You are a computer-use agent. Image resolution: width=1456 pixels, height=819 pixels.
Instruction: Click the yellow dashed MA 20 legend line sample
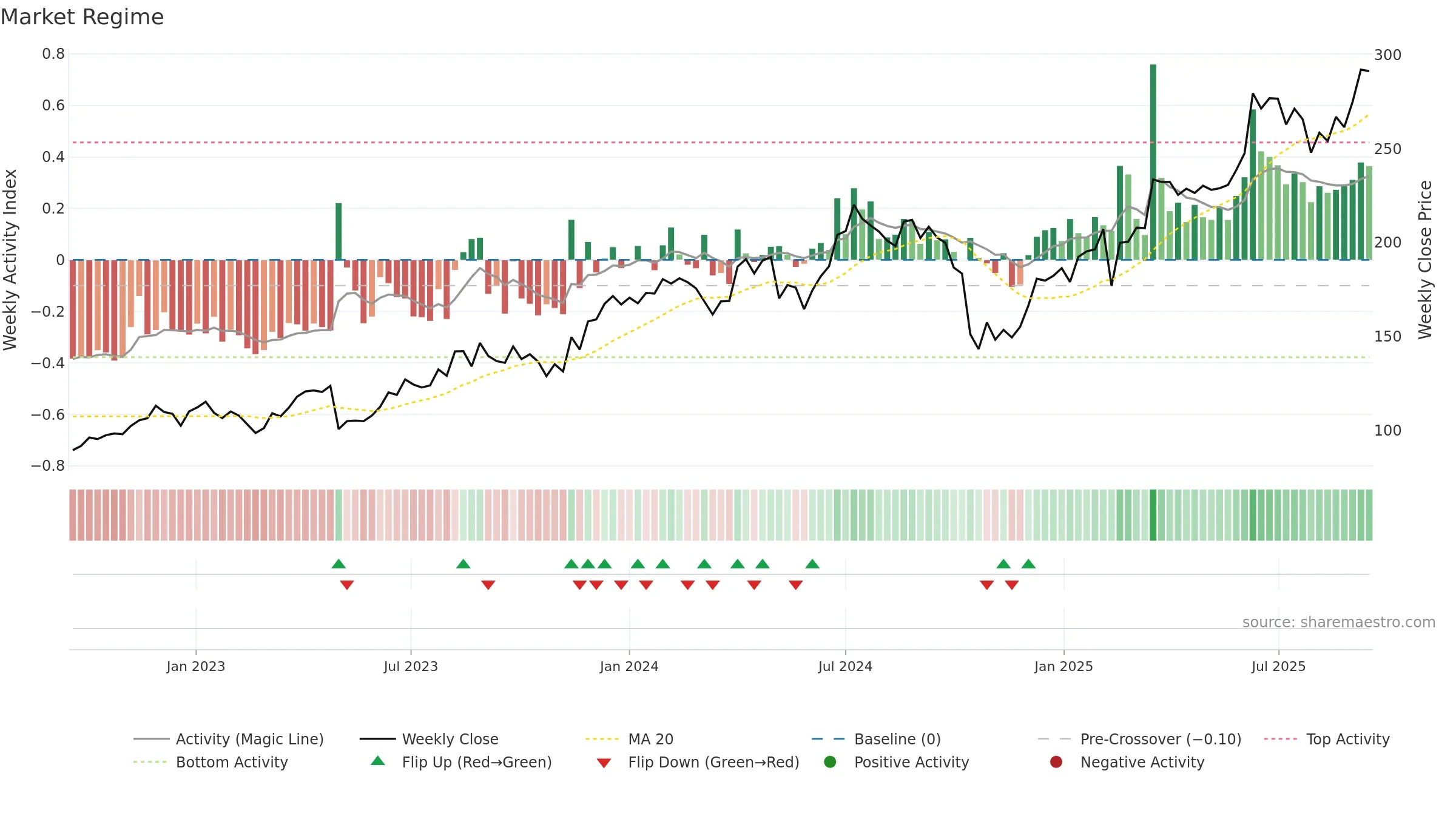[x=602, y=739]
